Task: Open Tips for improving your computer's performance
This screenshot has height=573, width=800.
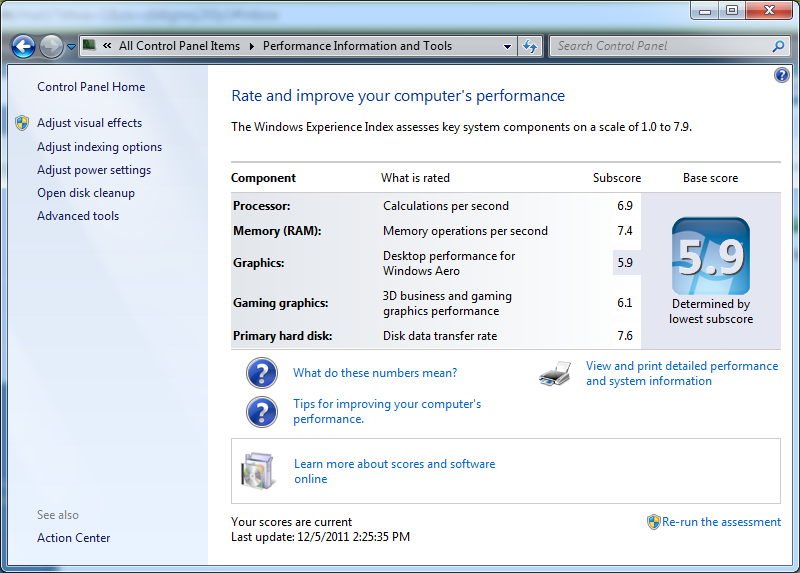Action: (387, 411)
